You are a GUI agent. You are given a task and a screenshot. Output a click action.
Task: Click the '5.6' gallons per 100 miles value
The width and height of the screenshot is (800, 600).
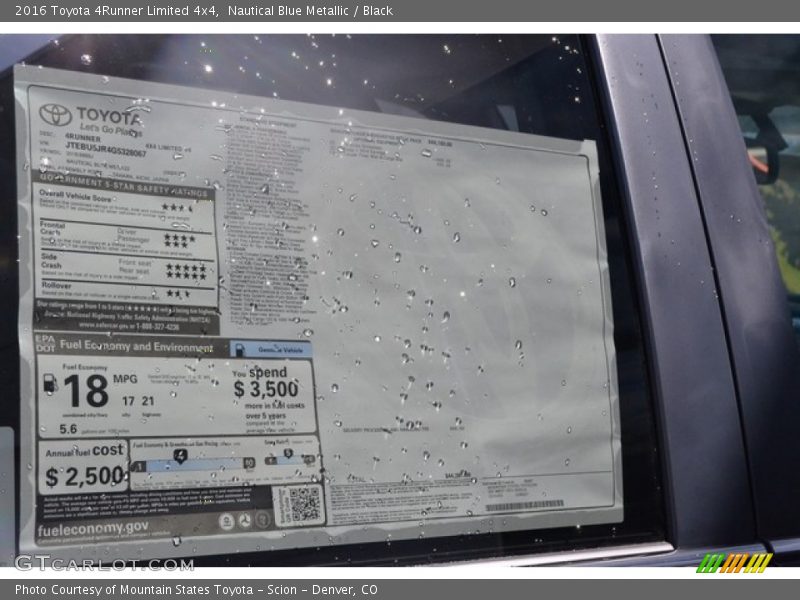pos(68,429)
